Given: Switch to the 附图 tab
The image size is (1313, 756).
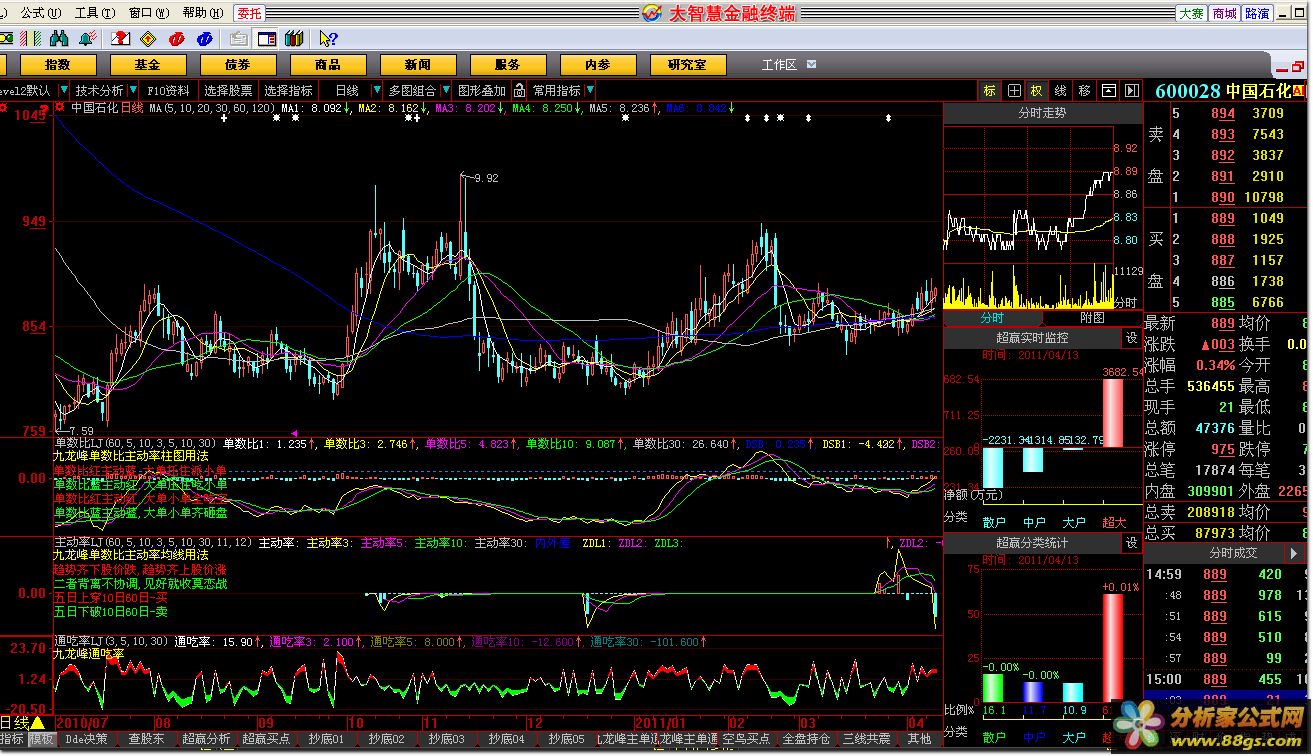Looking at the screenshot, I should click(1092, 317).
